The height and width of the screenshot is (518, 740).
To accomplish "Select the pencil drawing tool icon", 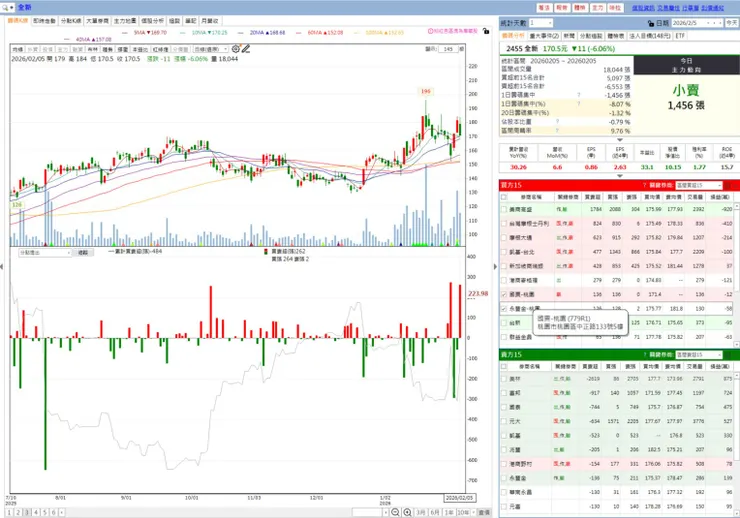I will coord(246,49).
